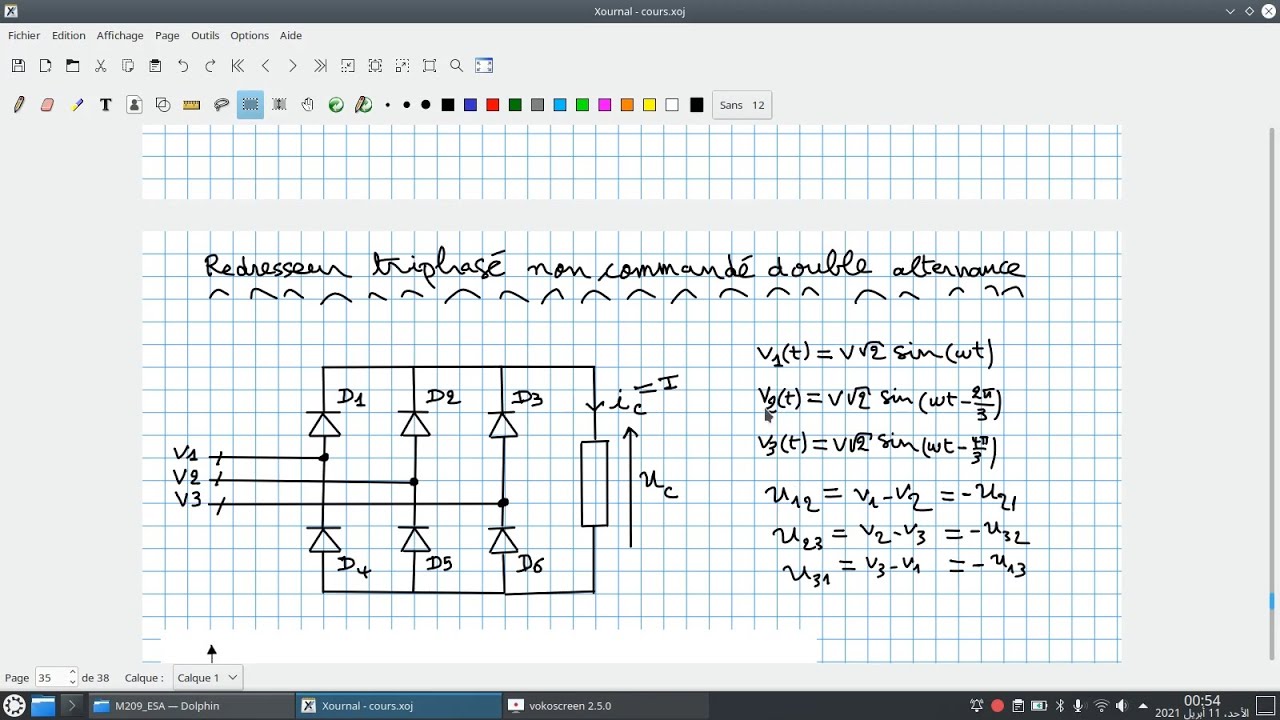This screenshot has height=720, width=1280.
Task: Open the Outils menu
Action: (x=205, y=35)
